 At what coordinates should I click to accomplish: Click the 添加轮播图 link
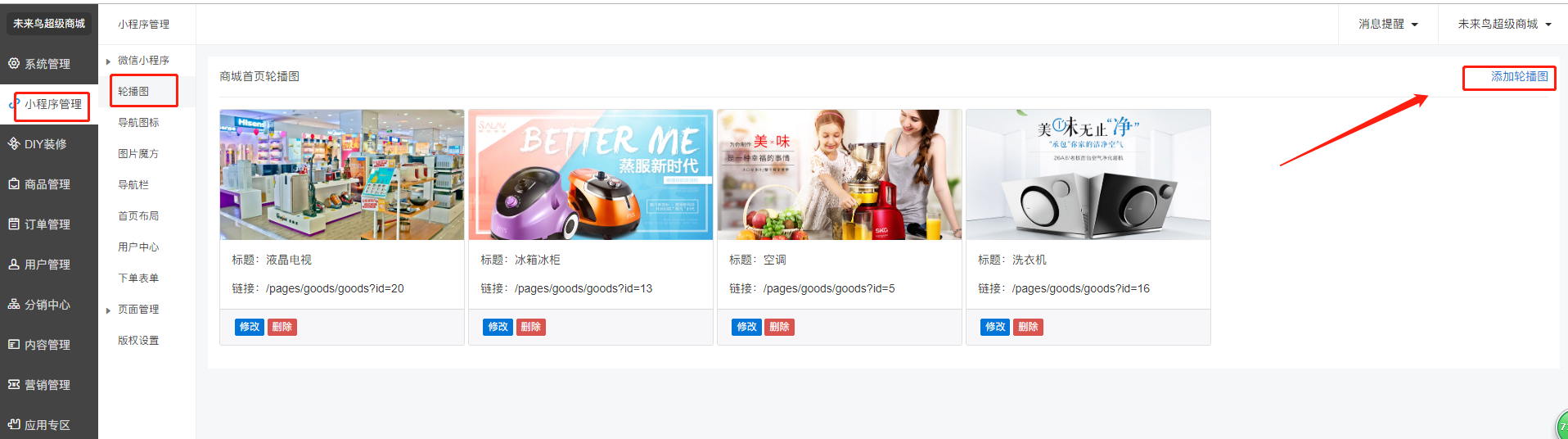[1519, 76]
